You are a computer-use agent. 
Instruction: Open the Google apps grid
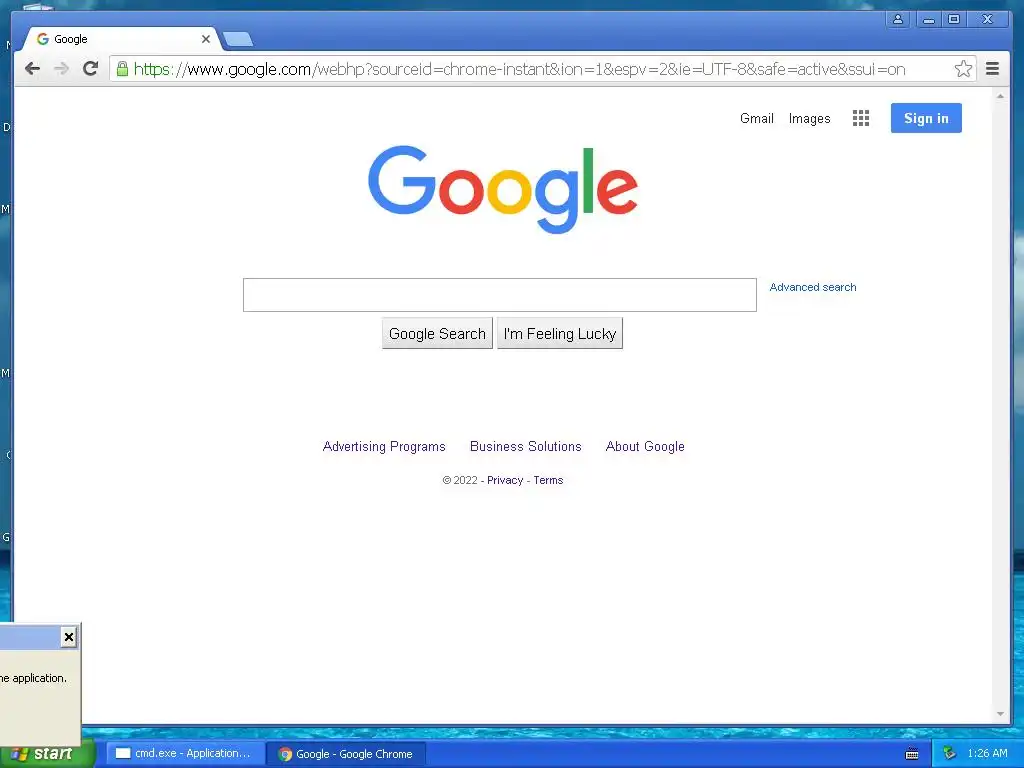tap(861, 118)
